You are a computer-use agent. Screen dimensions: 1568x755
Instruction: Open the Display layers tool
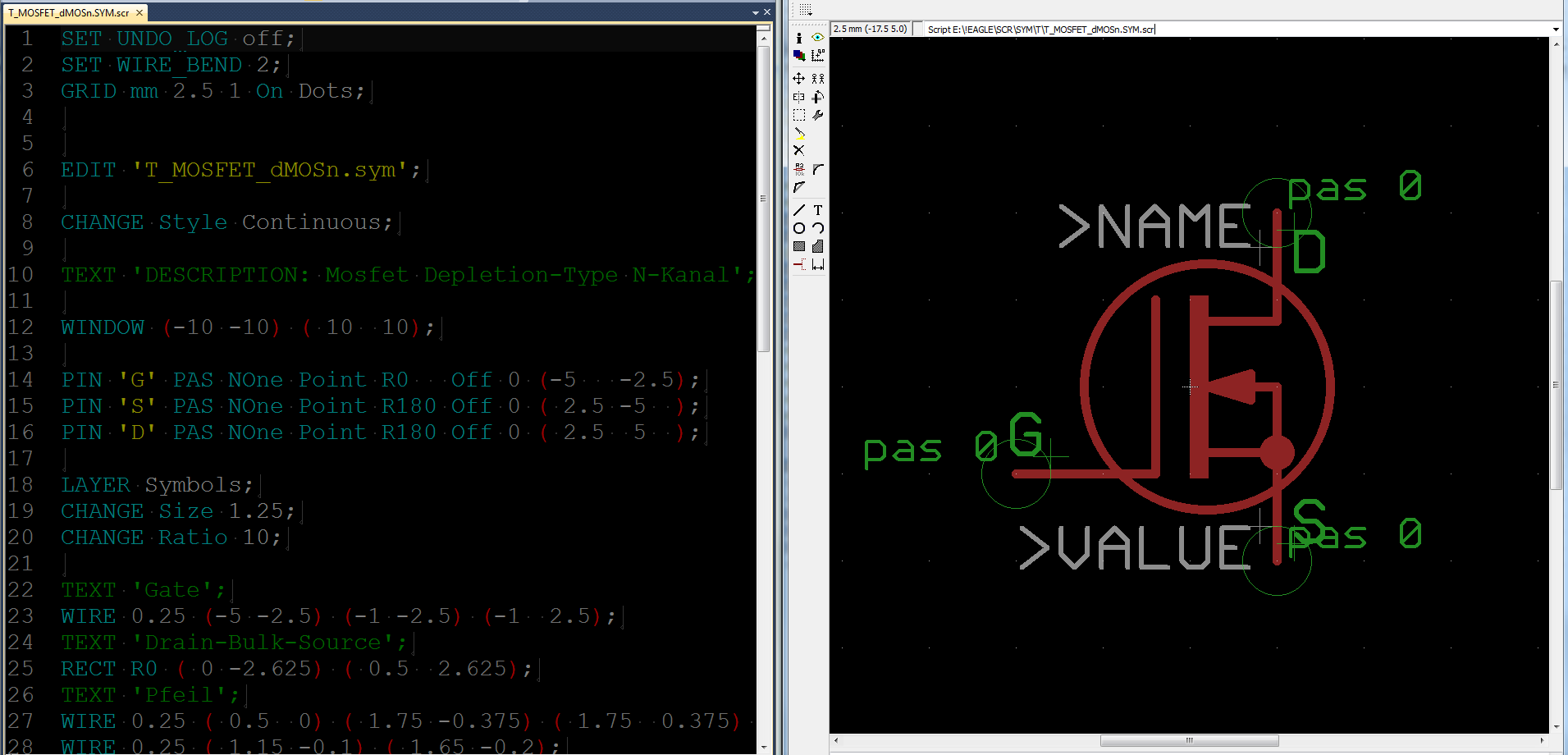click(x=799, y=56)
